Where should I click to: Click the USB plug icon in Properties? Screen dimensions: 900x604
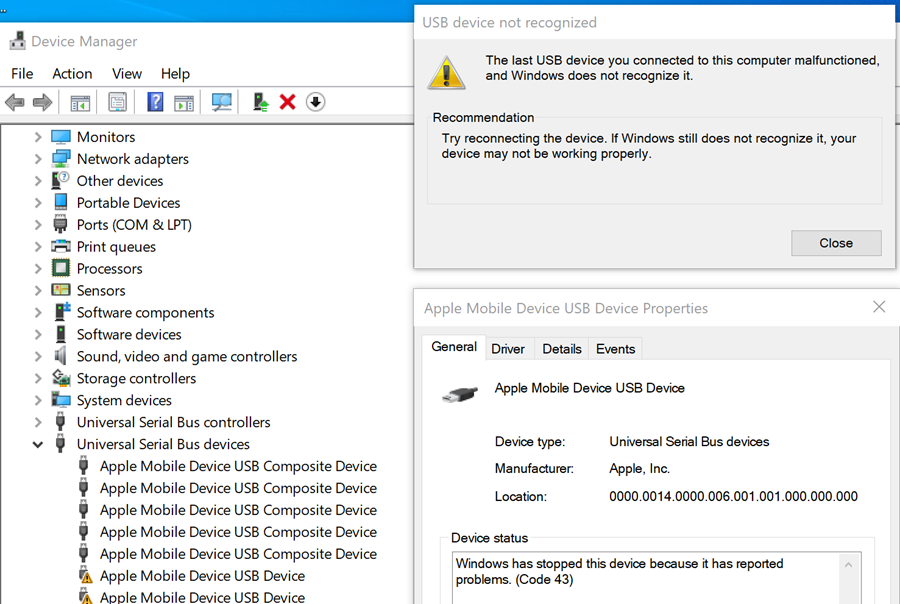click(460, 394)
